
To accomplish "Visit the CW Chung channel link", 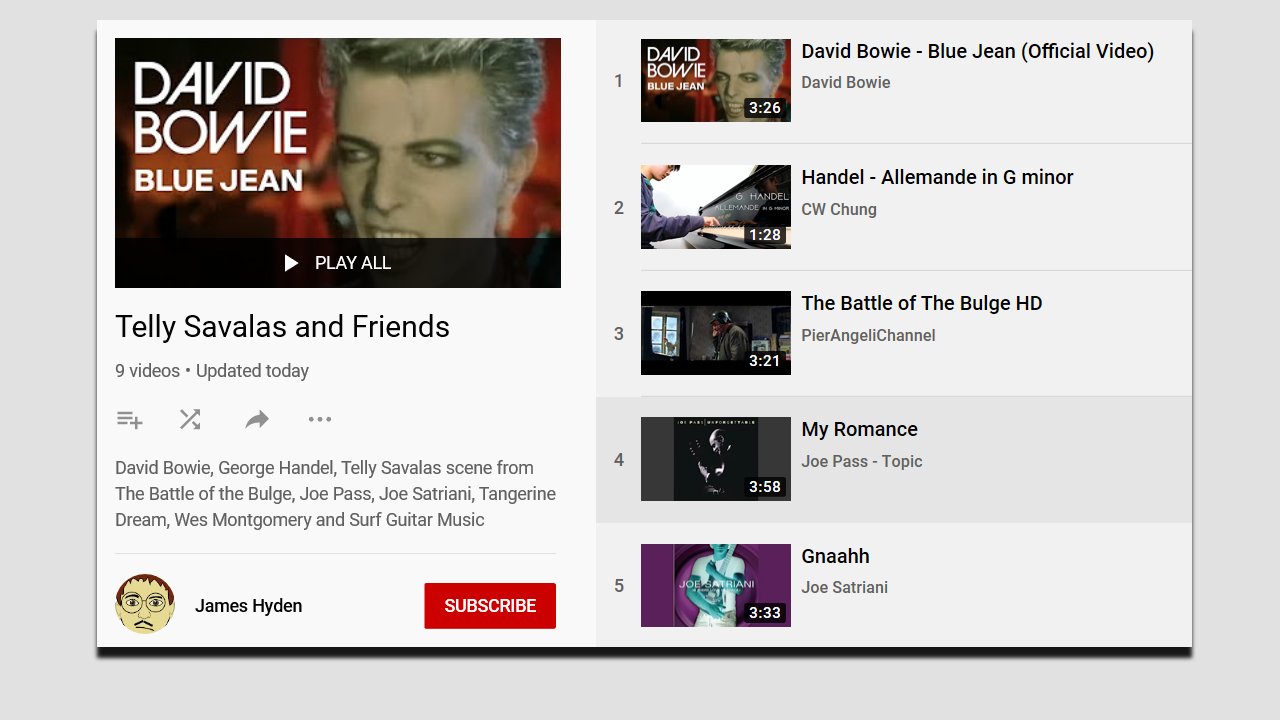I will (x=839, y=209).
